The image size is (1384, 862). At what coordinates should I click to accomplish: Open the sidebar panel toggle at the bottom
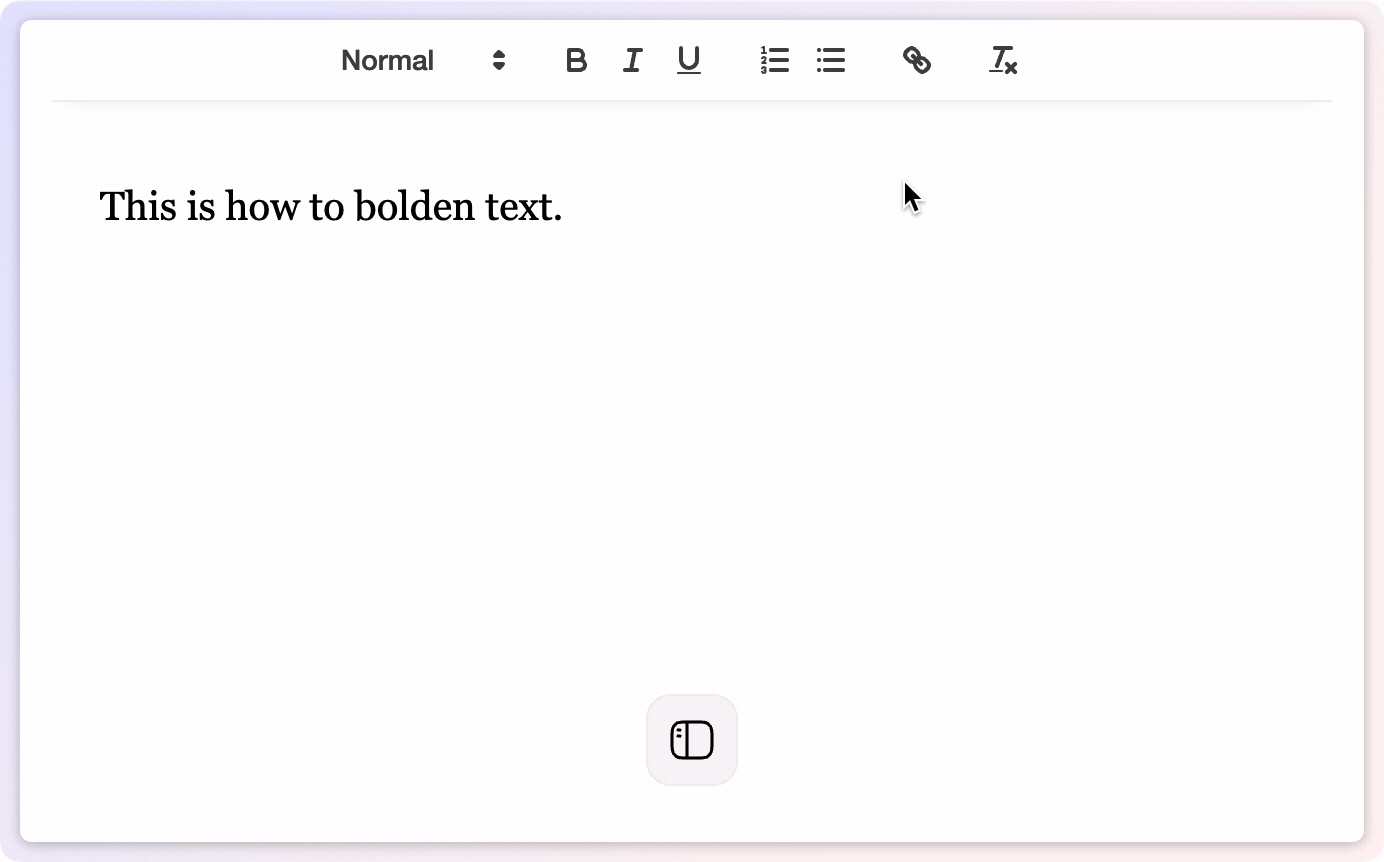point(691,740)
